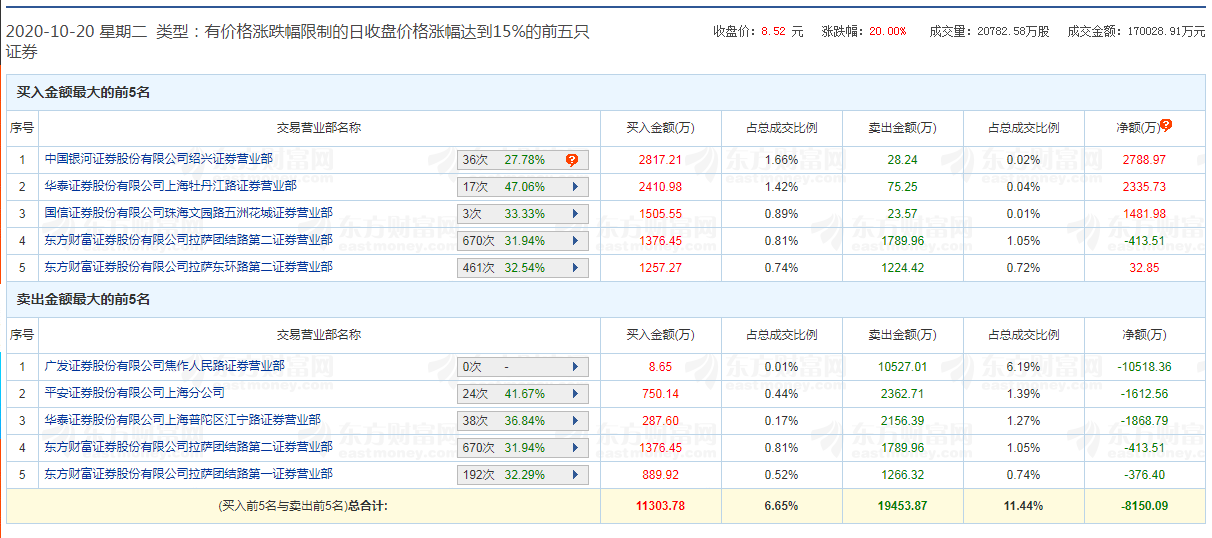Expand the 0次 arrow for 广发证券焦作人民路
Viewport: 1212px width, 538px height.
575,367
